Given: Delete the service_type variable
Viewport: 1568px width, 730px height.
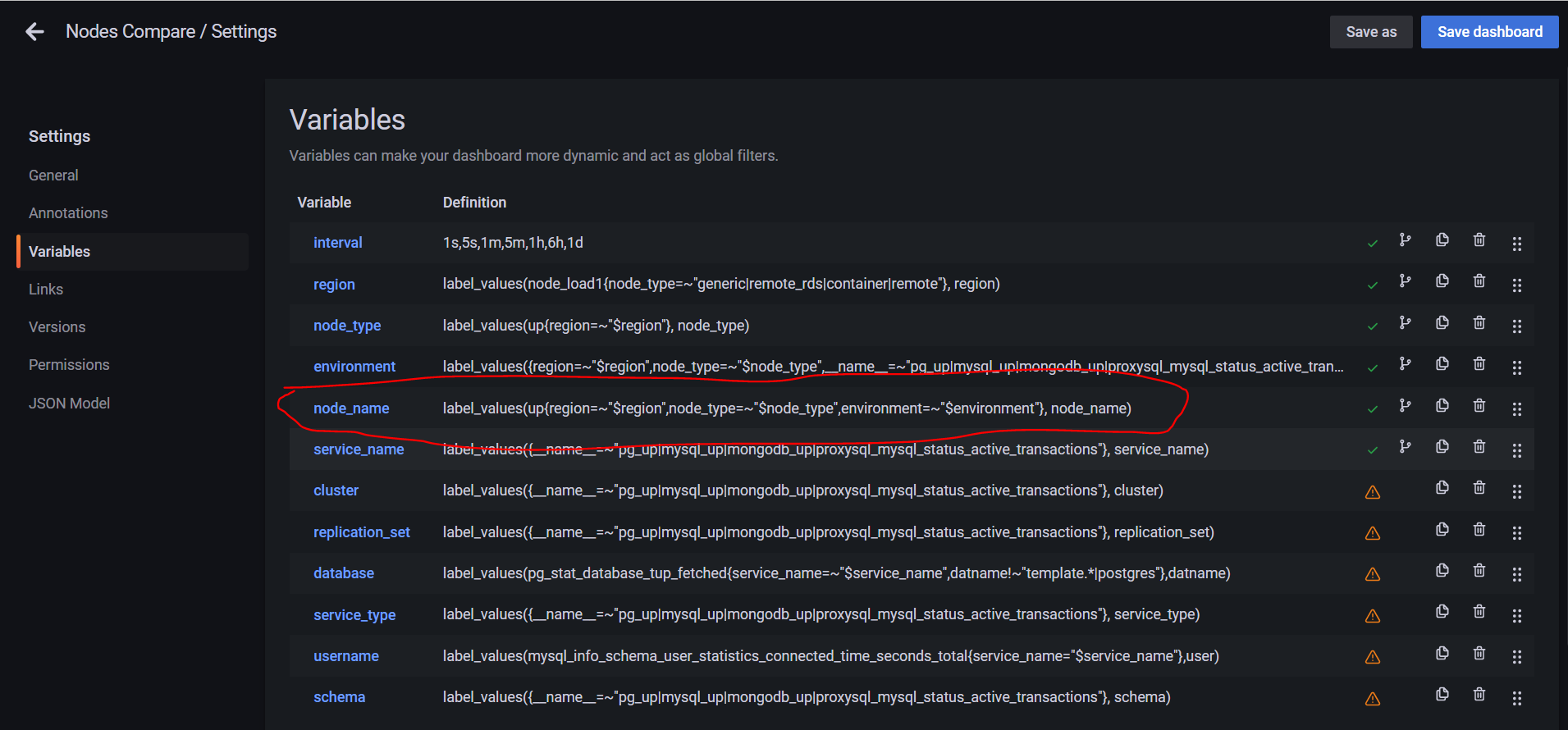Looking at the screenshot, I should tap(1479, 612).
